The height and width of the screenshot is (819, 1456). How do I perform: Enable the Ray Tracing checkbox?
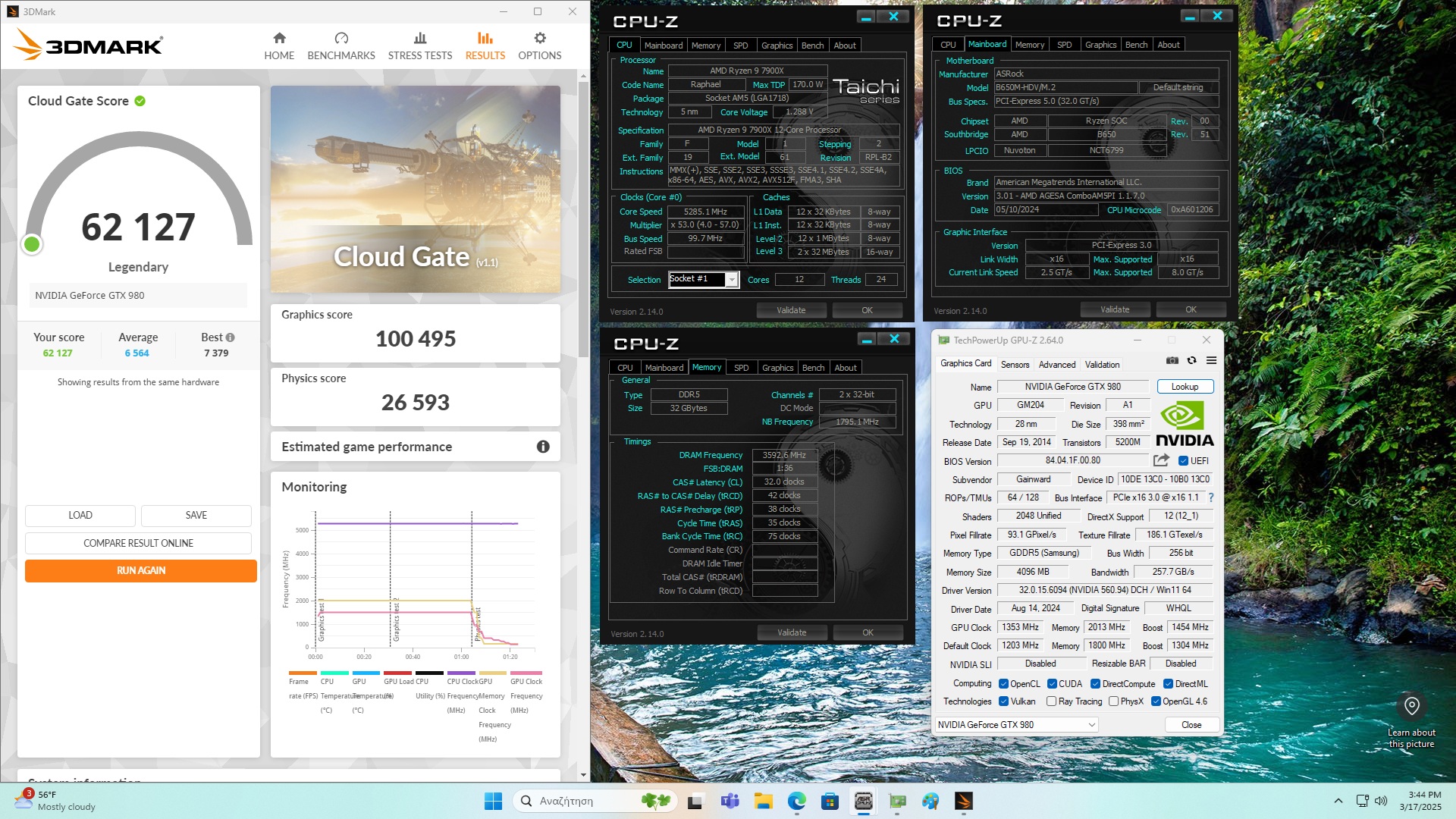click(1051, 701)
